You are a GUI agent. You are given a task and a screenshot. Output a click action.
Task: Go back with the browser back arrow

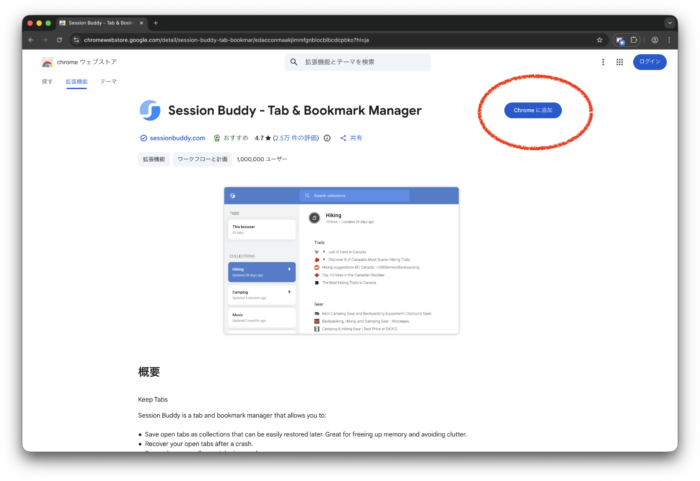31,40
